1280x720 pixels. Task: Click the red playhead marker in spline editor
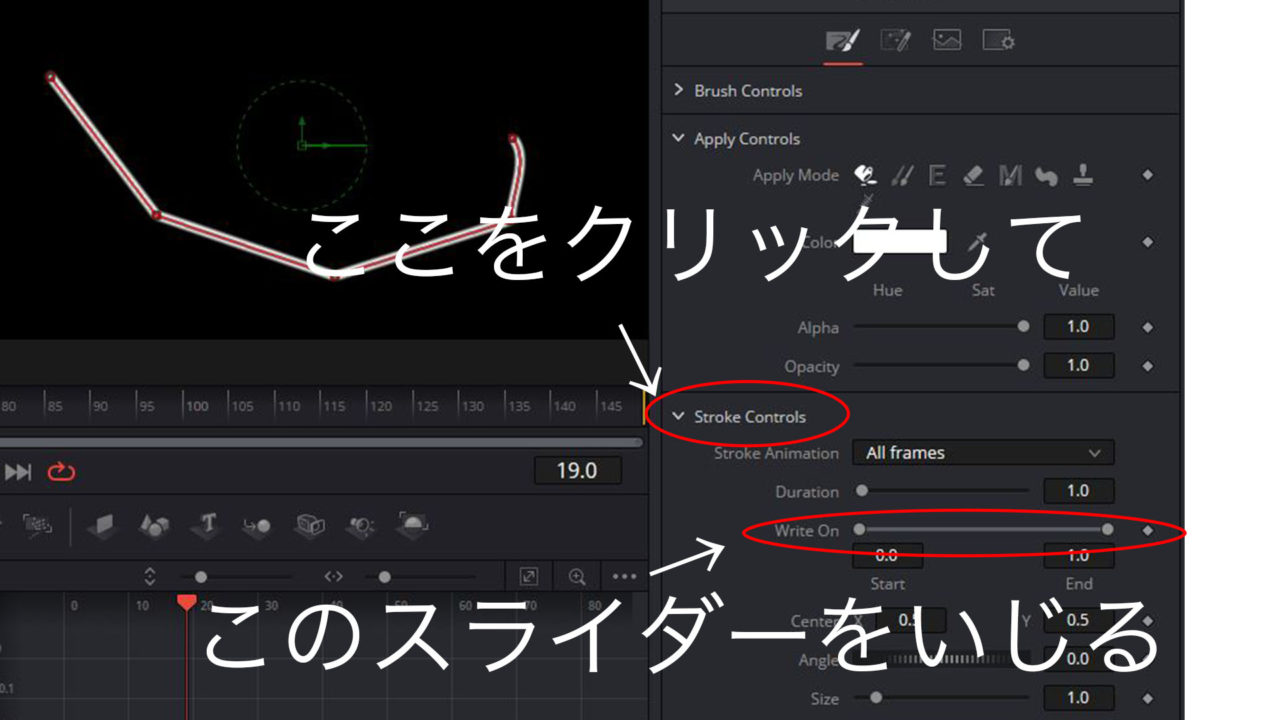tap(187, 602)
